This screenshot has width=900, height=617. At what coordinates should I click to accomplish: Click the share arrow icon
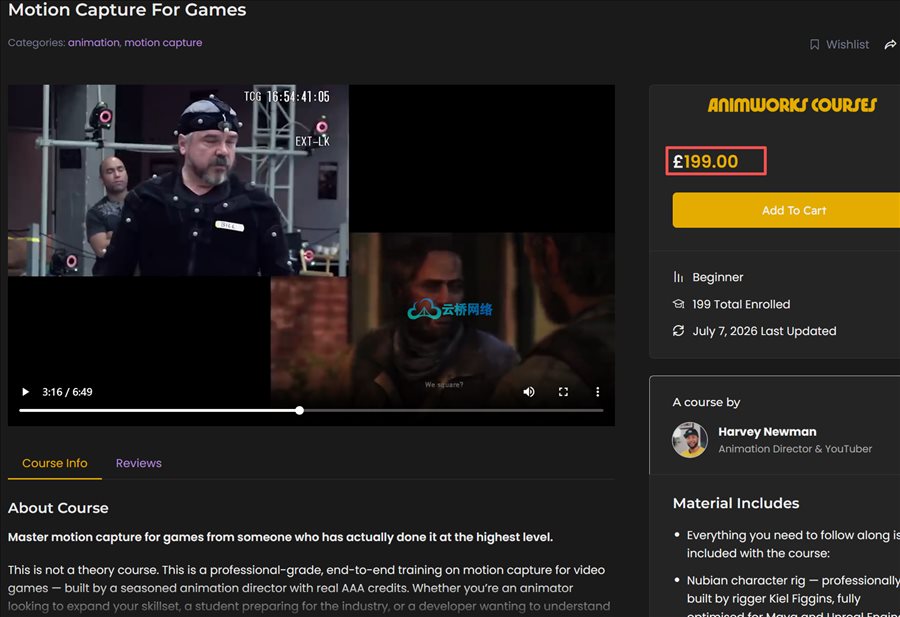tap(890, 45)
